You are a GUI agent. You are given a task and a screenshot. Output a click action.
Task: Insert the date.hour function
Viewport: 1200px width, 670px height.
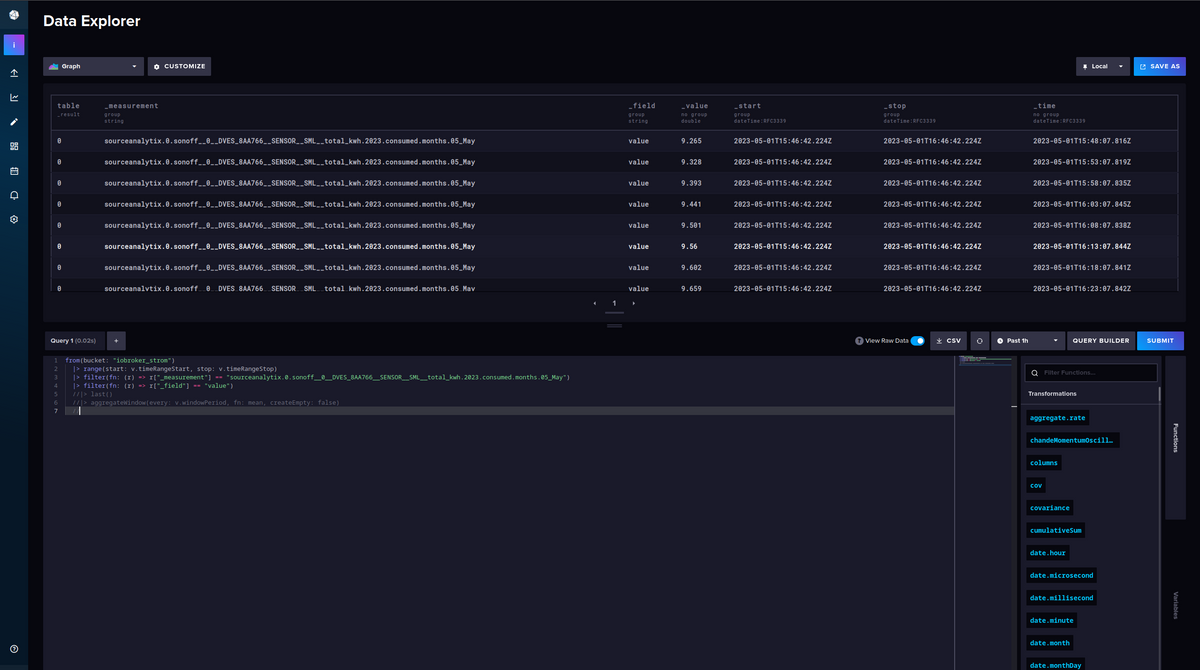[1049, 553]
